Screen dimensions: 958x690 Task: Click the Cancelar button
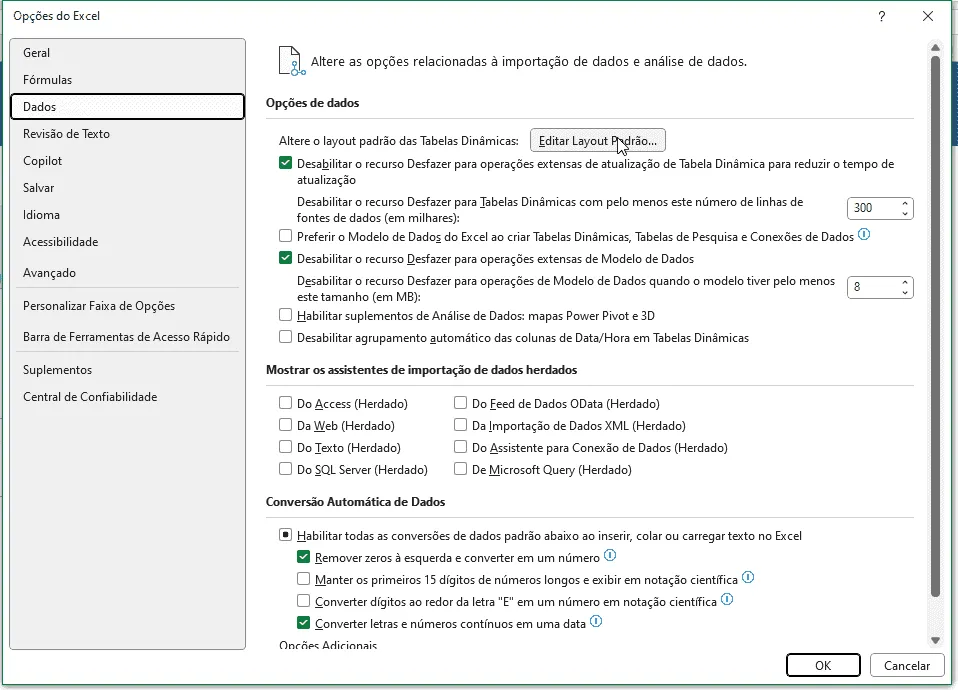tap(907, 665)
